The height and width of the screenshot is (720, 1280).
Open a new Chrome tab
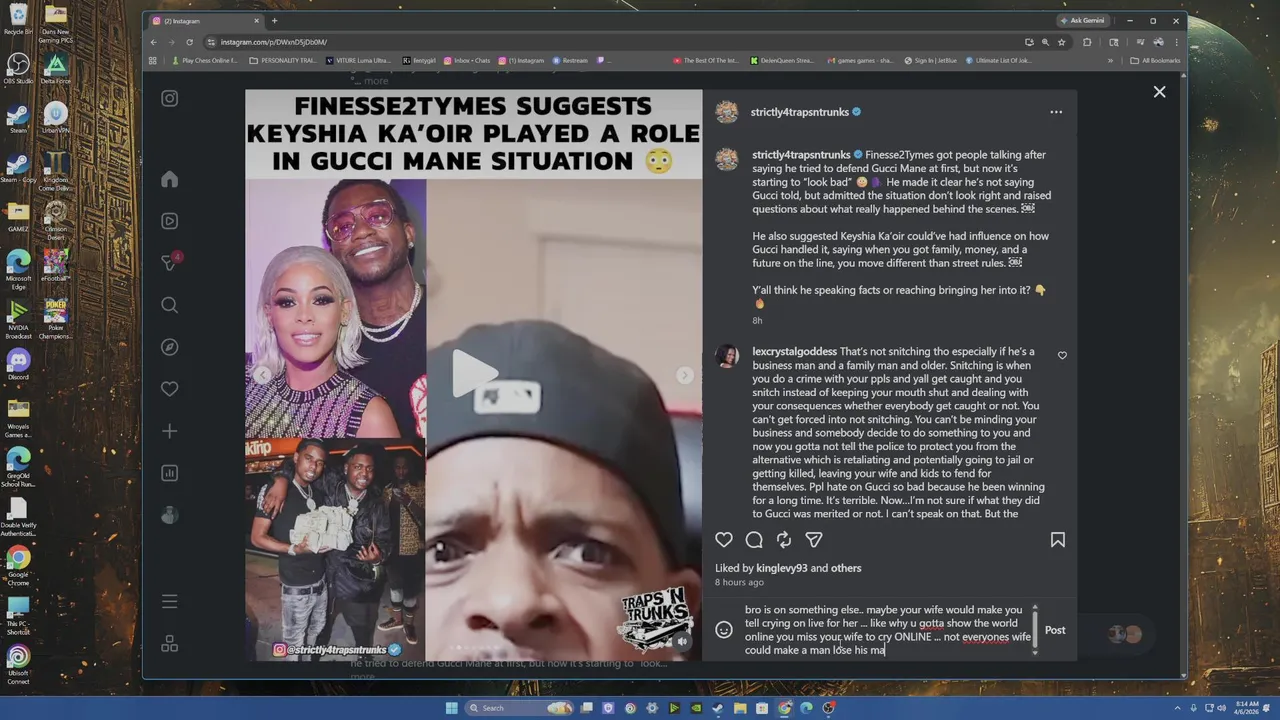(274, 20)
